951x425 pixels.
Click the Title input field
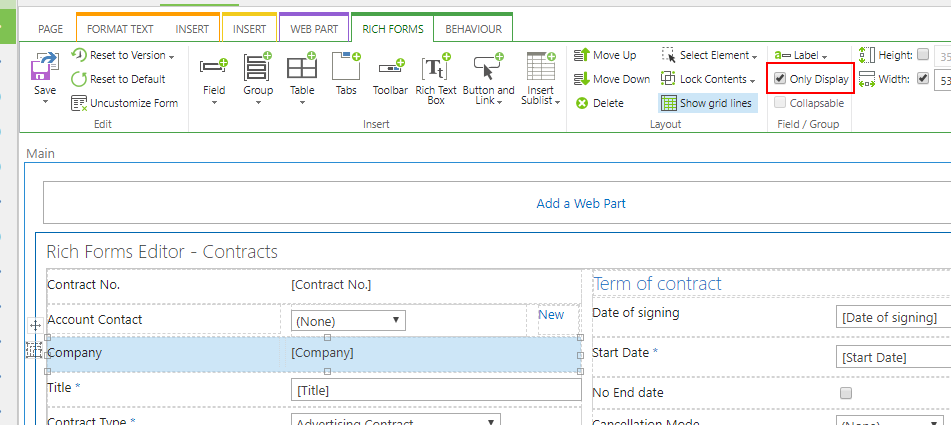(435, 390)
